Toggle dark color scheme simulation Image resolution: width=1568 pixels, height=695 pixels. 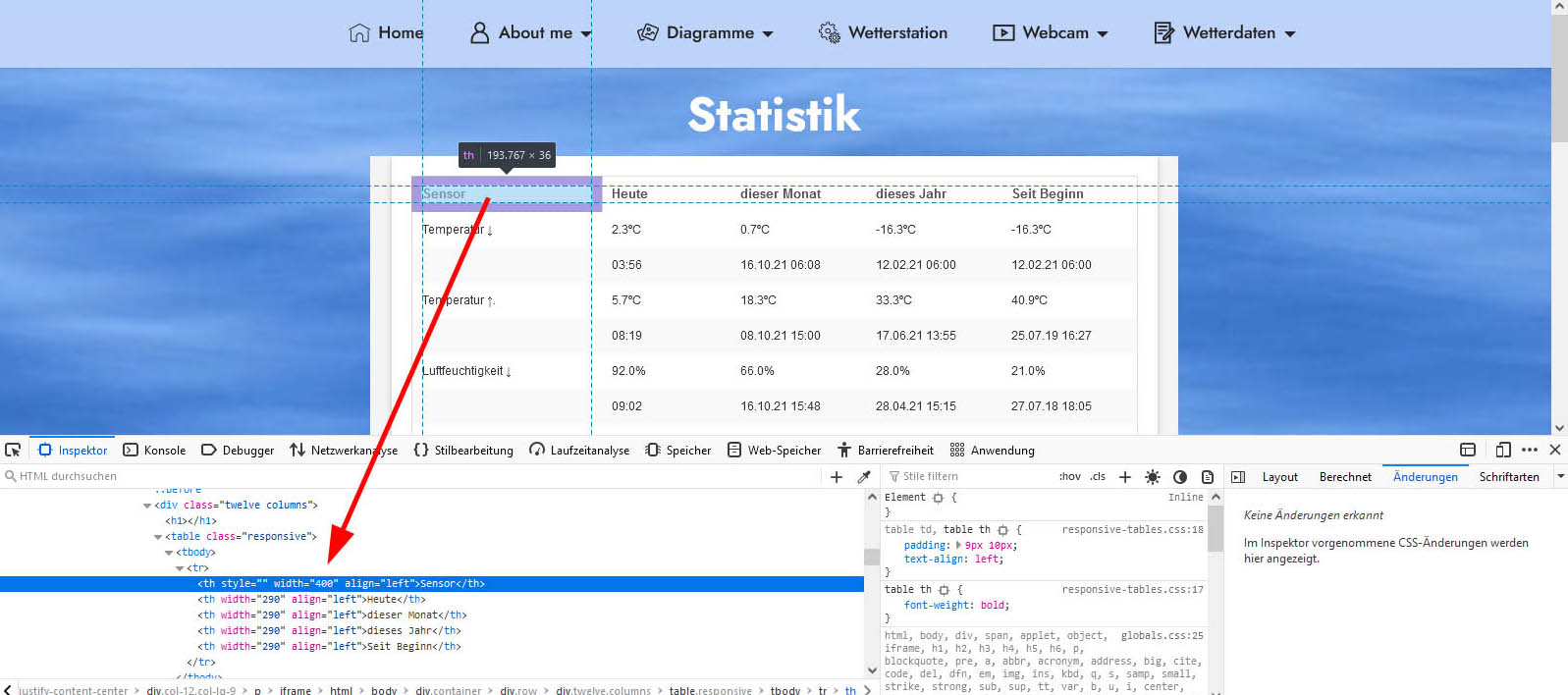(1180, 477)
